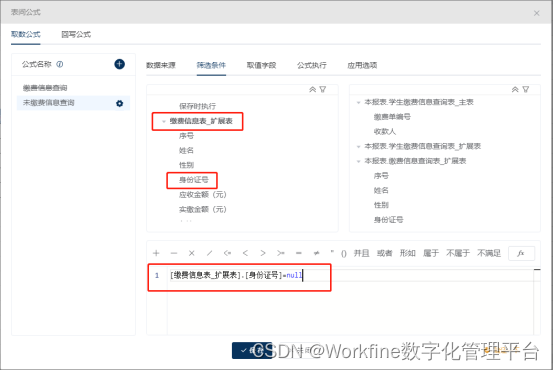Insert the multiply operator into the formula

191,253
